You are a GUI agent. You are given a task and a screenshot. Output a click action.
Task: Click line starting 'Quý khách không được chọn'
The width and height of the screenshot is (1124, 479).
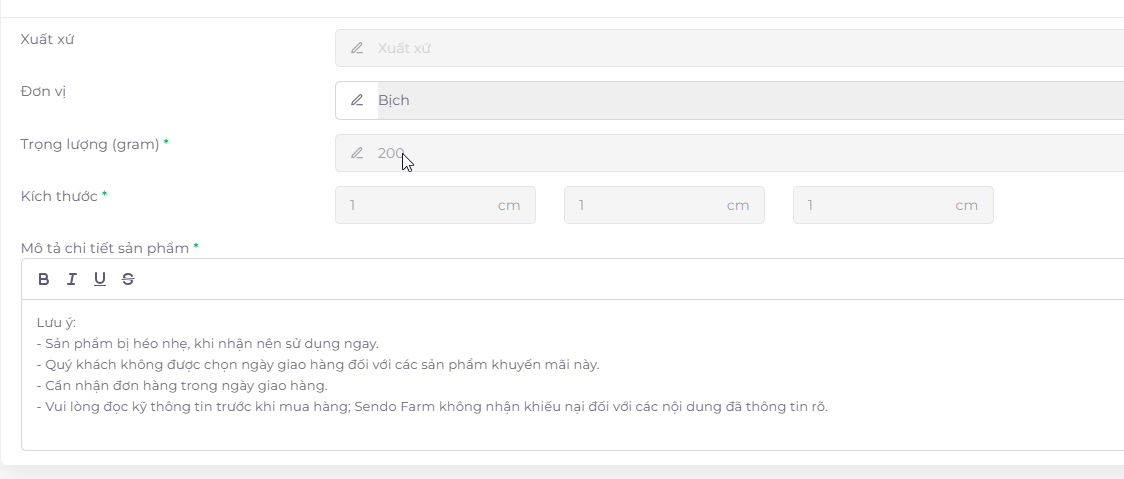tap(318, 364)
